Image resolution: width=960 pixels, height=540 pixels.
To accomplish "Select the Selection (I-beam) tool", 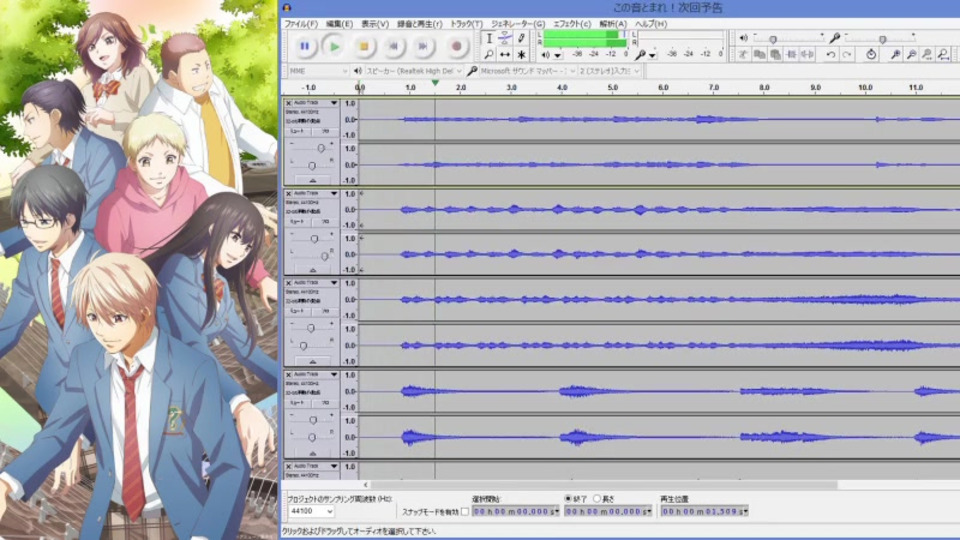I will (x=489, y=38).
